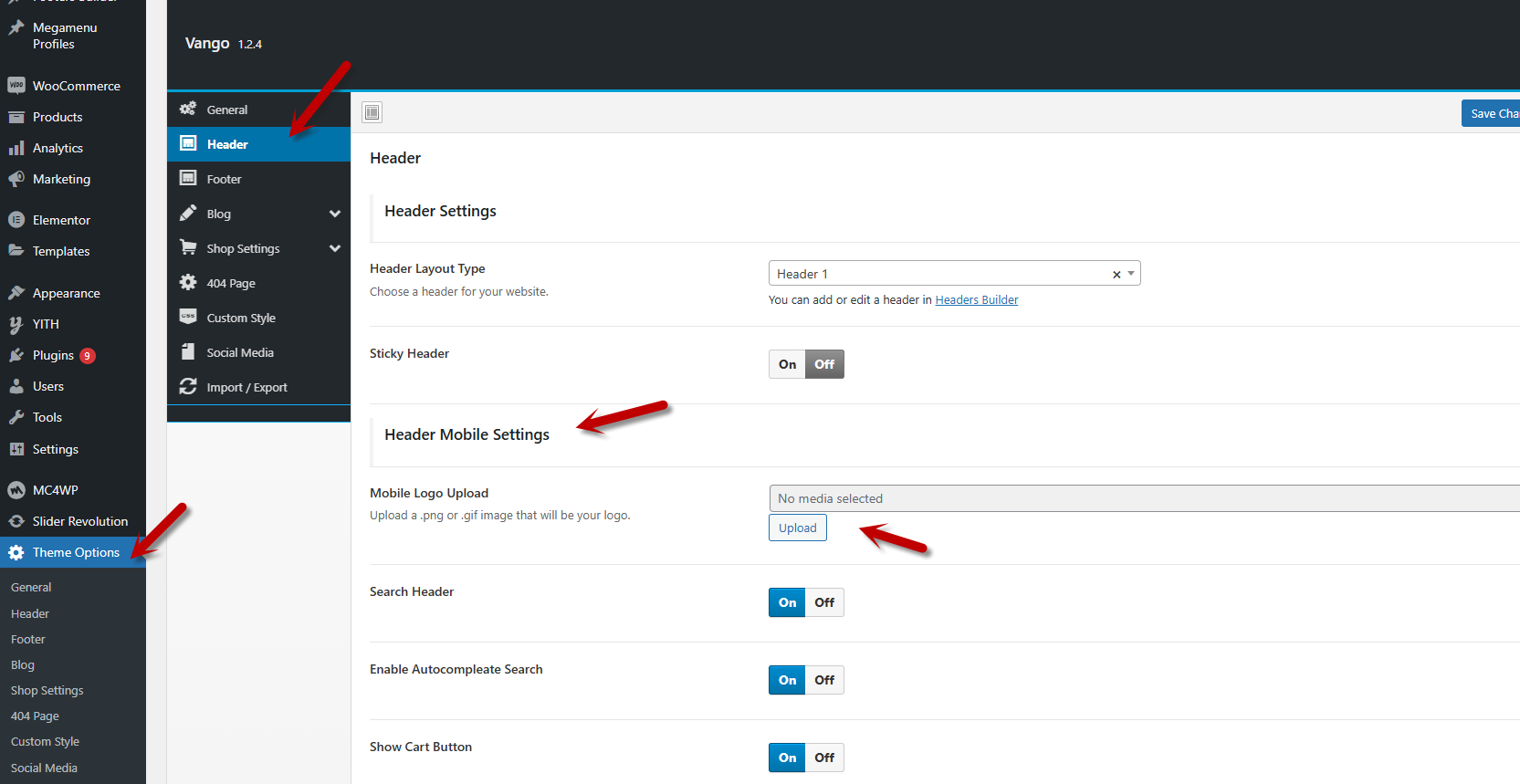The image size is (1520, 784).
Task: Click the 404 Page gear icon
Action: pos(188,282)
